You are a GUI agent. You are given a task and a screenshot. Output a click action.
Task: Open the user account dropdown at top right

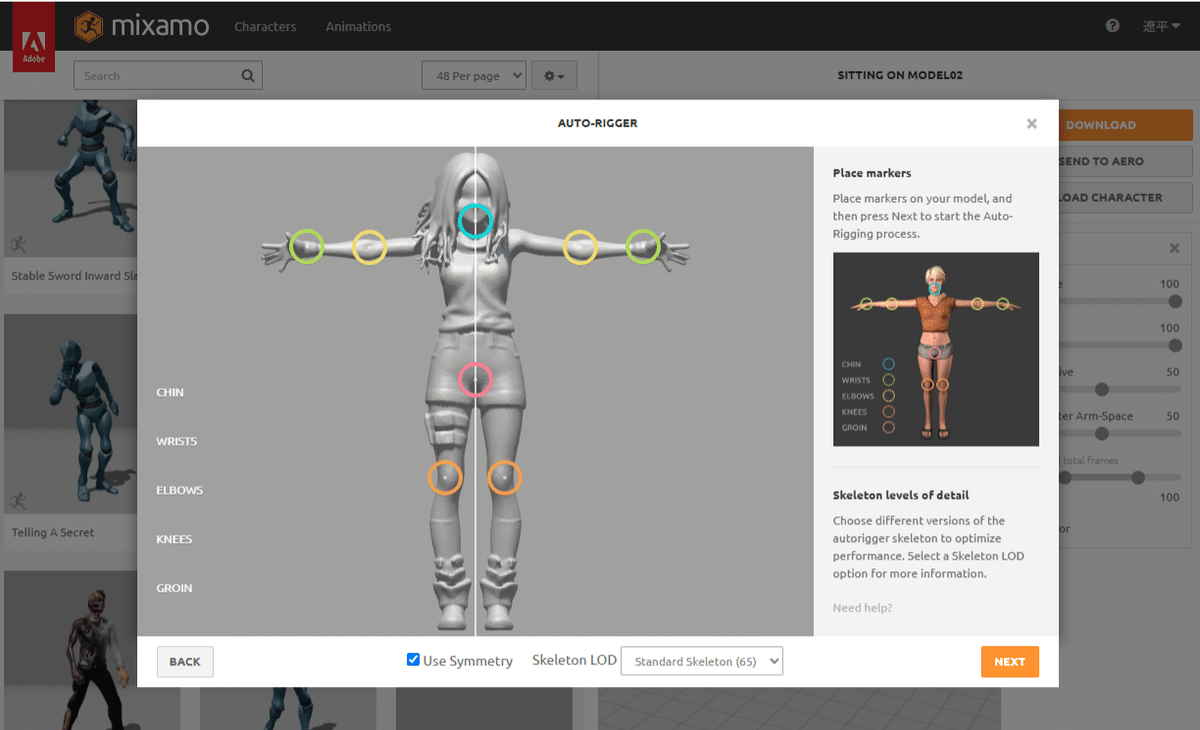tap(1160, 25)
